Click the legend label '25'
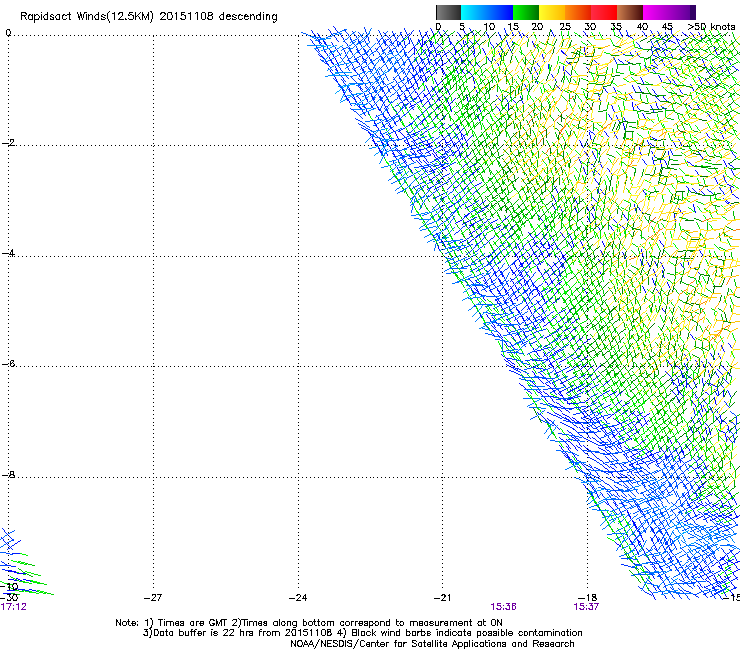Viewport: 740px width, 650px height. [565, 27]
